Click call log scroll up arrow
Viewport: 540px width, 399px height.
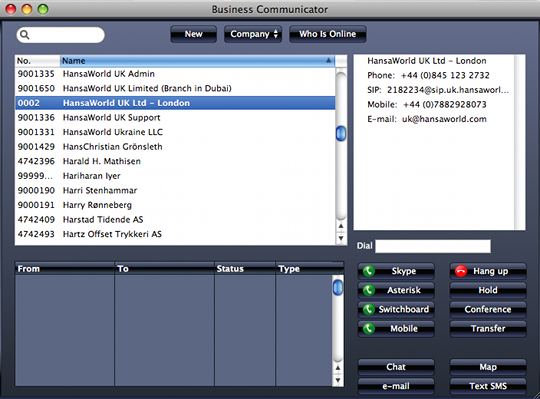tap(338, 368)
